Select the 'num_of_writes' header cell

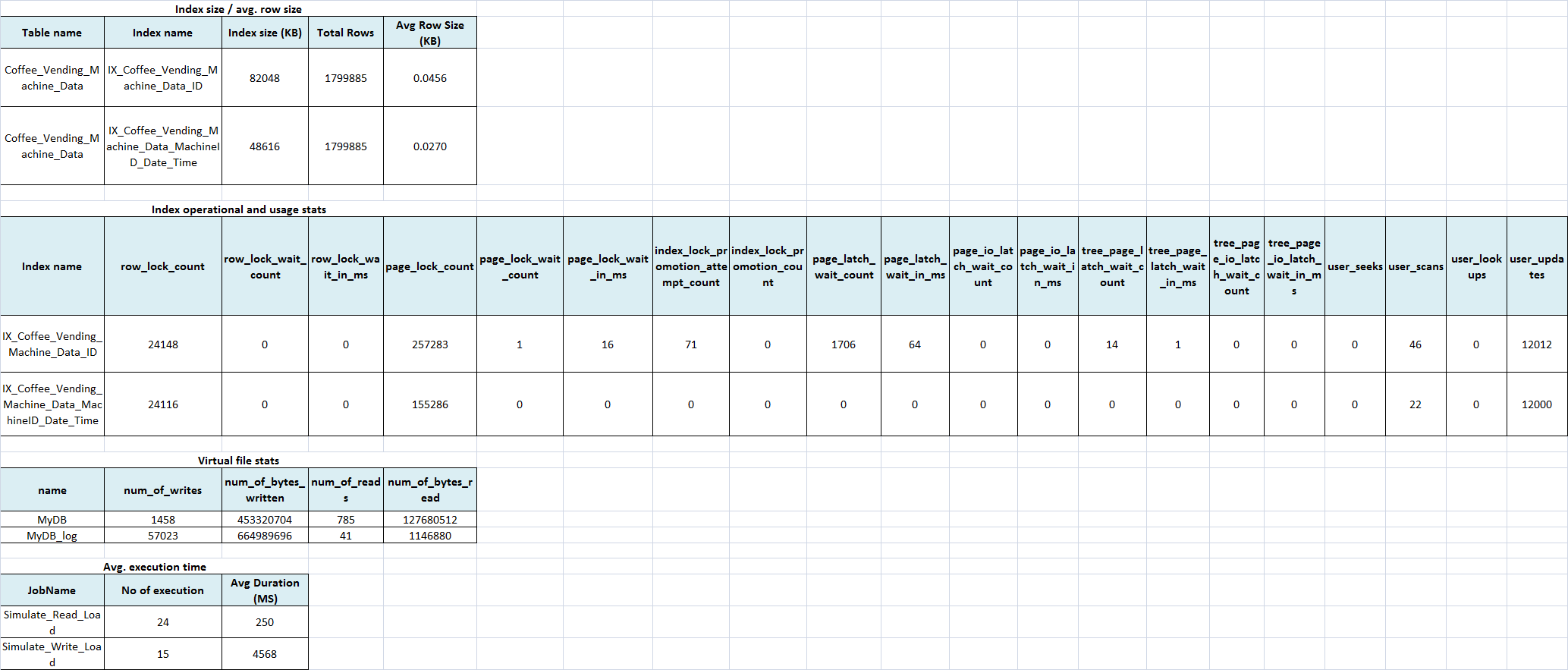point(162,490)
